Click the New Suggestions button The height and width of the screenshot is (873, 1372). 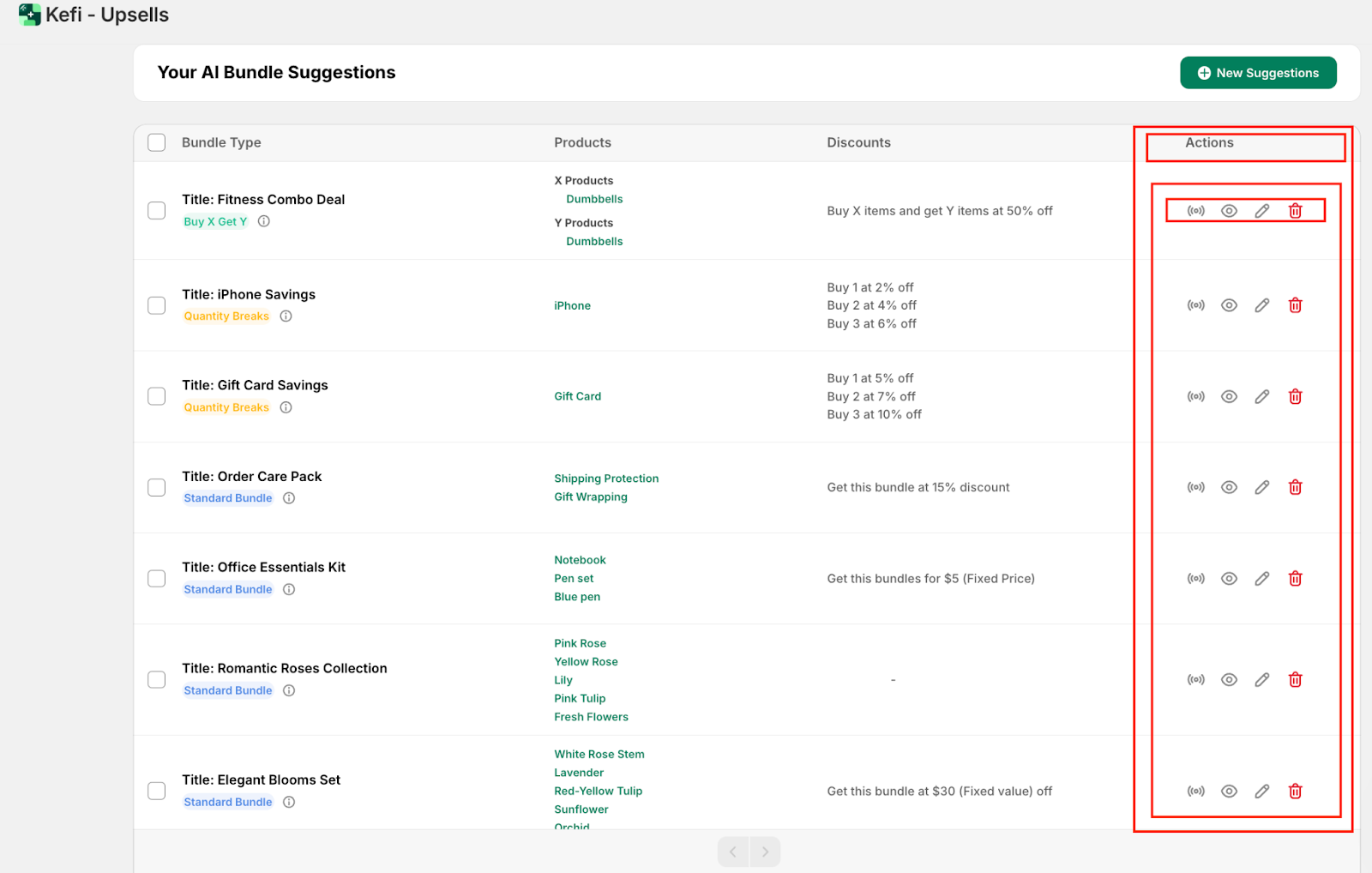[1258, 73]
